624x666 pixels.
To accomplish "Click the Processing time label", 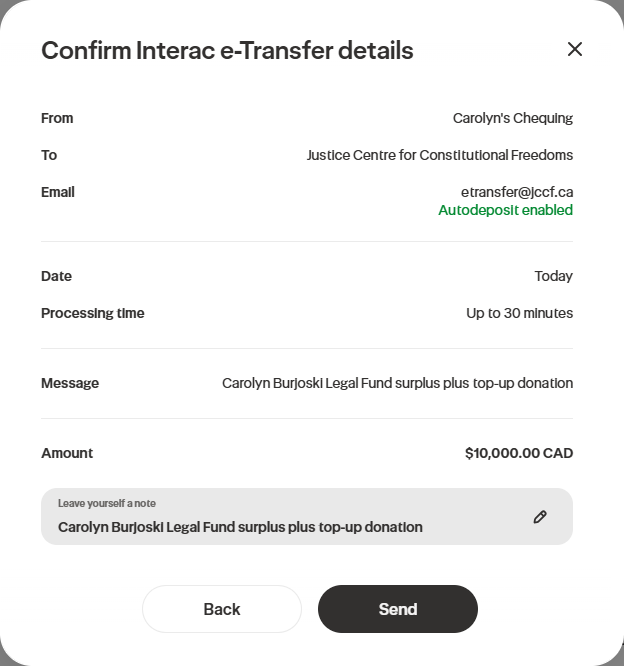I will 93,313.
